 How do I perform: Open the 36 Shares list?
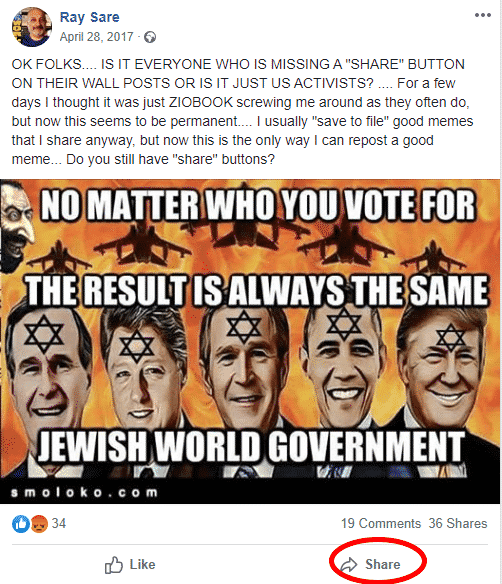(458, 523)
